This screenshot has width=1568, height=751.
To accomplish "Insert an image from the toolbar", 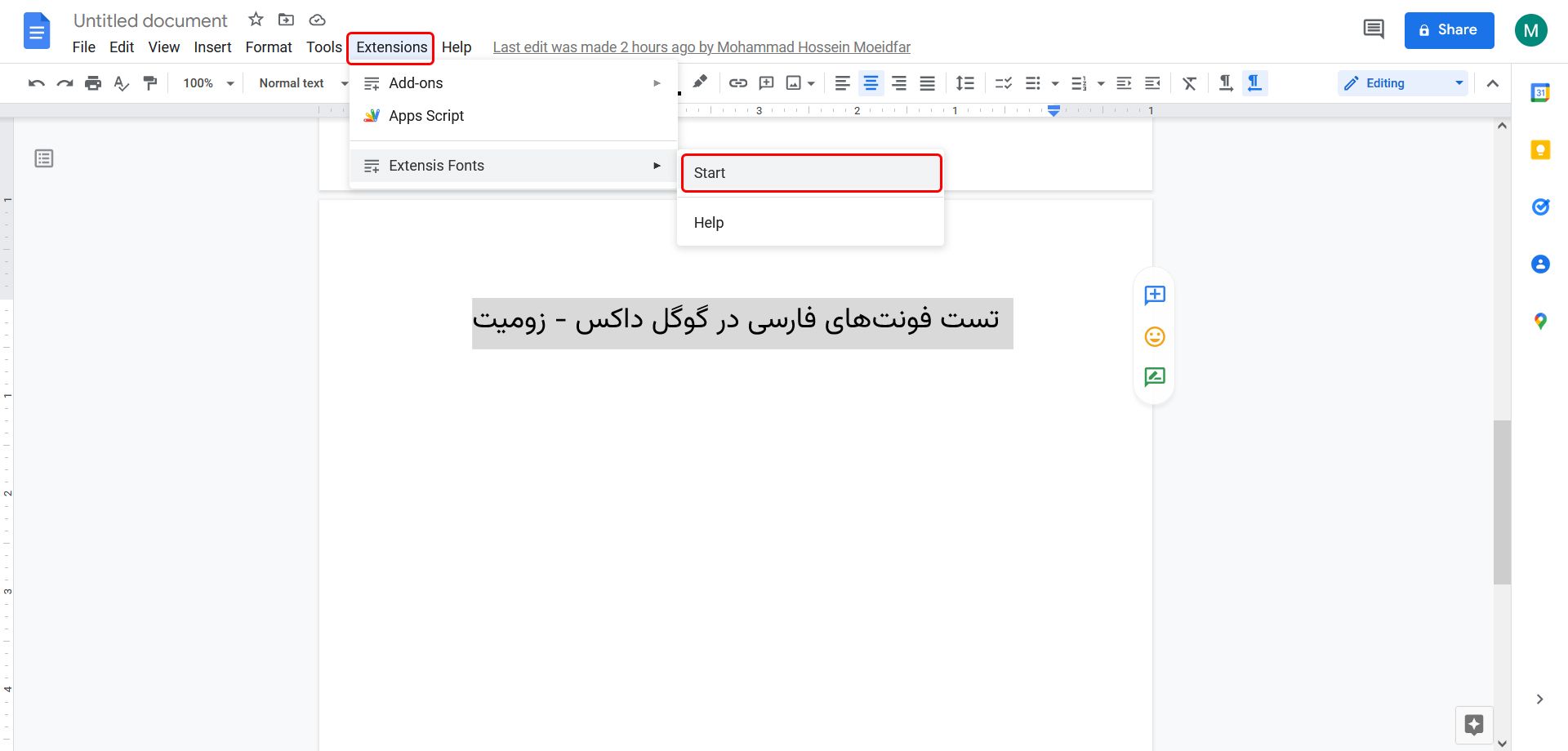I will coord(793,82).
